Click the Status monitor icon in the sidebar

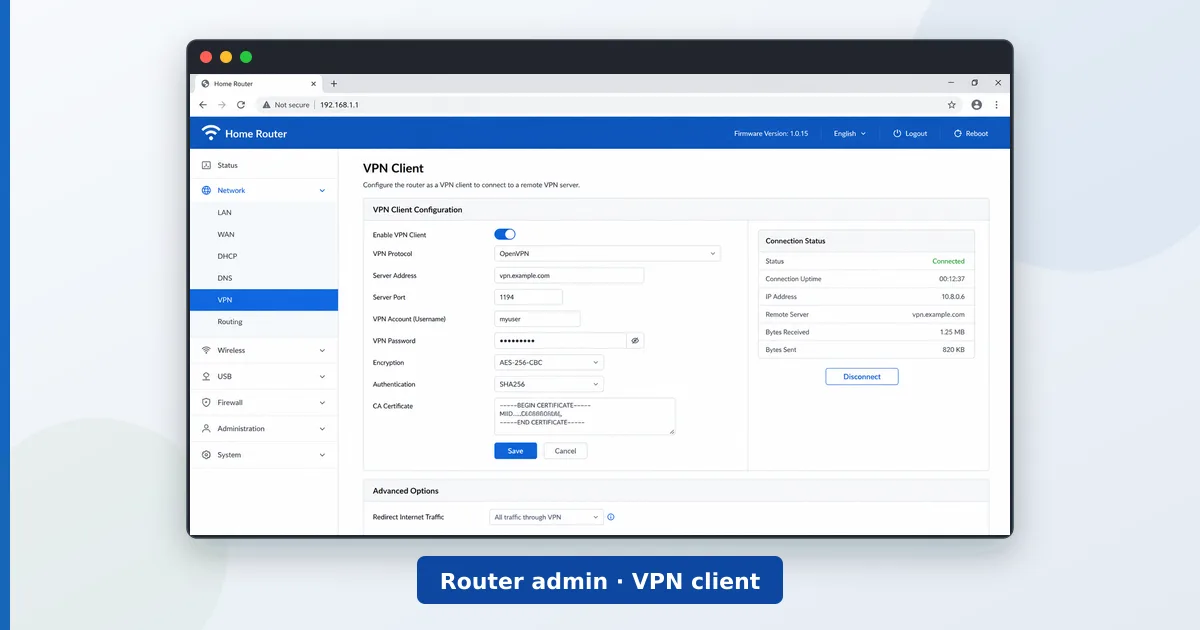(x=206, y=165)
